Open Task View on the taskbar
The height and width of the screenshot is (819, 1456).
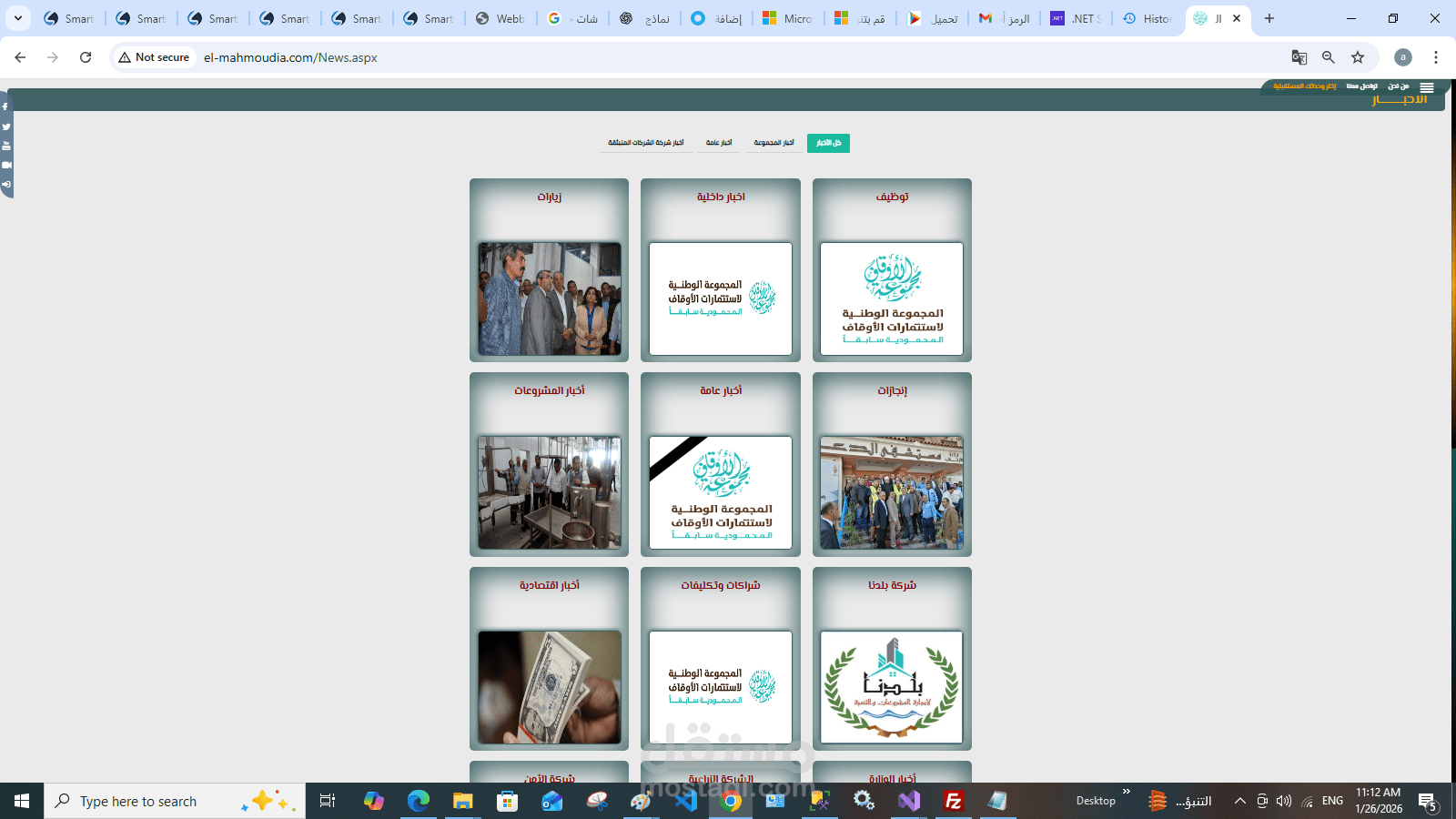coord(328,801)
